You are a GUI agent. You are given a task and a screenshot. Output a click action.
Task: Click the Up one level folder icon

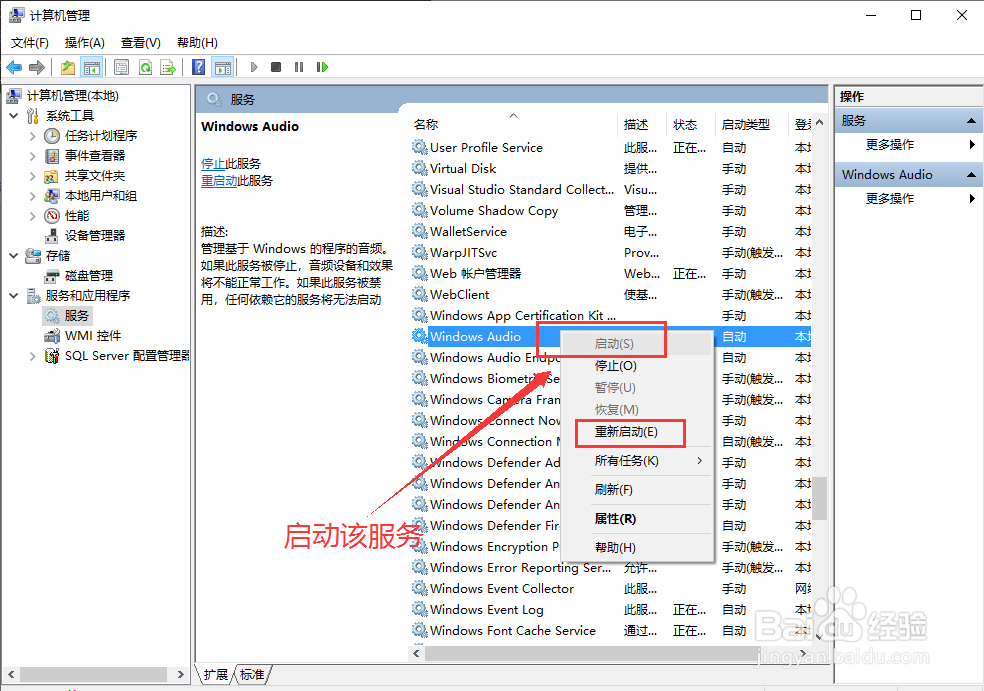(68, 67)
